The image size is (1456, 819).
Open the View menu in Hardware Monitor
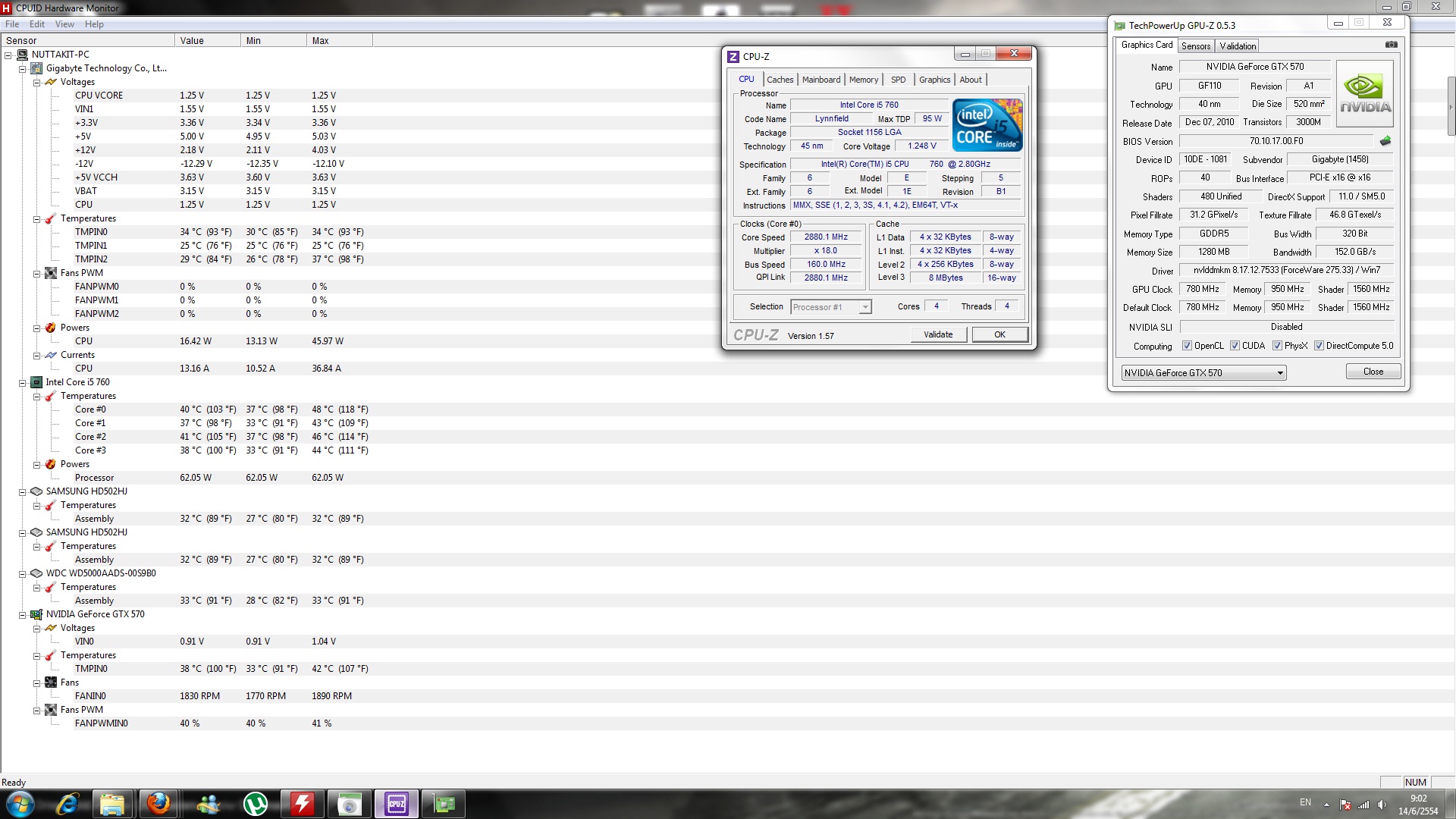[64, 24]
